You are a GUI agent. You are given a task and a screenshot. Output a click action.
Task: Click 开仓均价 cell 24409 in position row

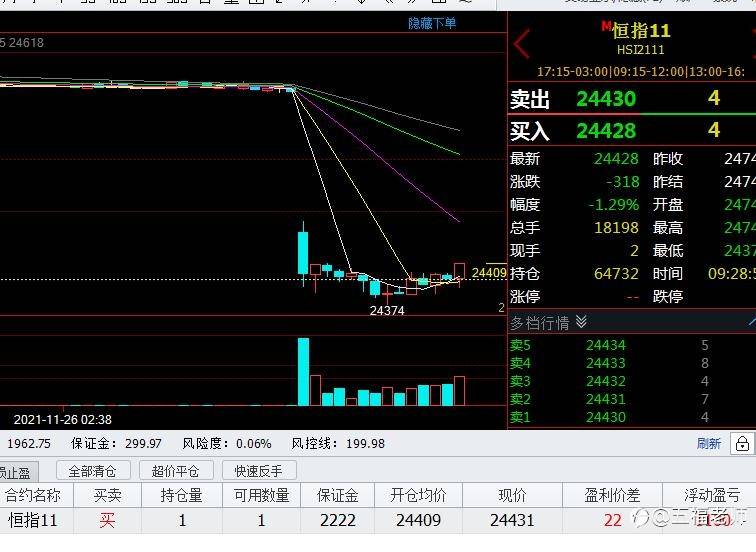(418, 521)
